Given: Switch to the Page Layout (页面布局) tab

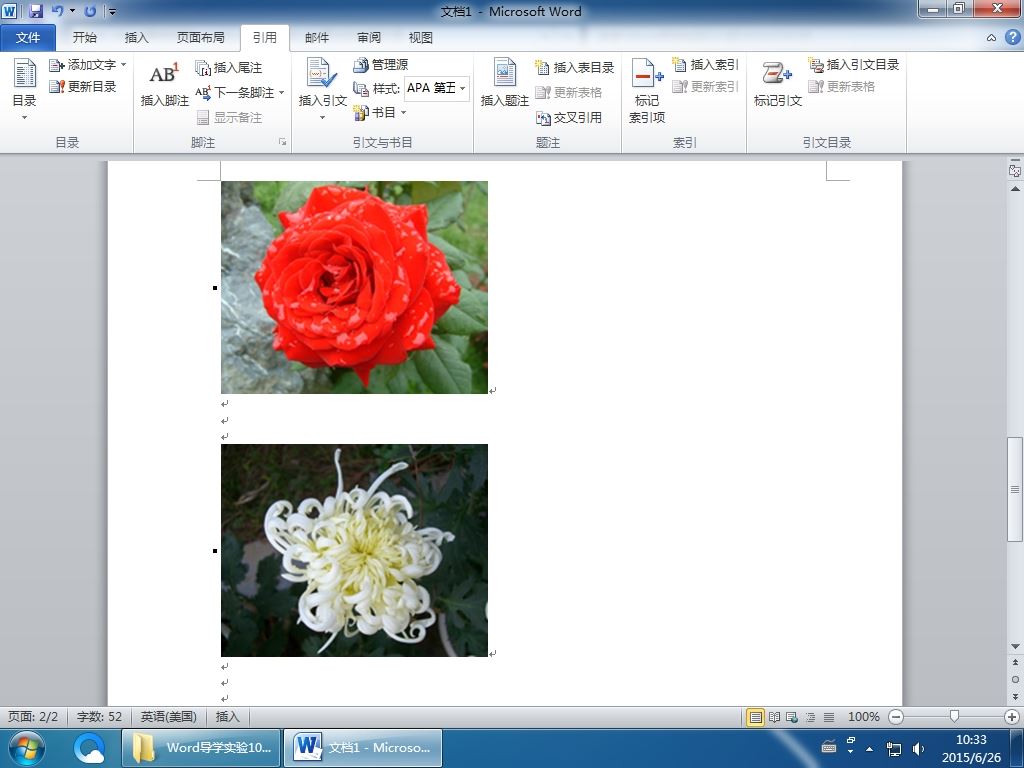Looking at the screenshot, I should (x=200, y=37).
